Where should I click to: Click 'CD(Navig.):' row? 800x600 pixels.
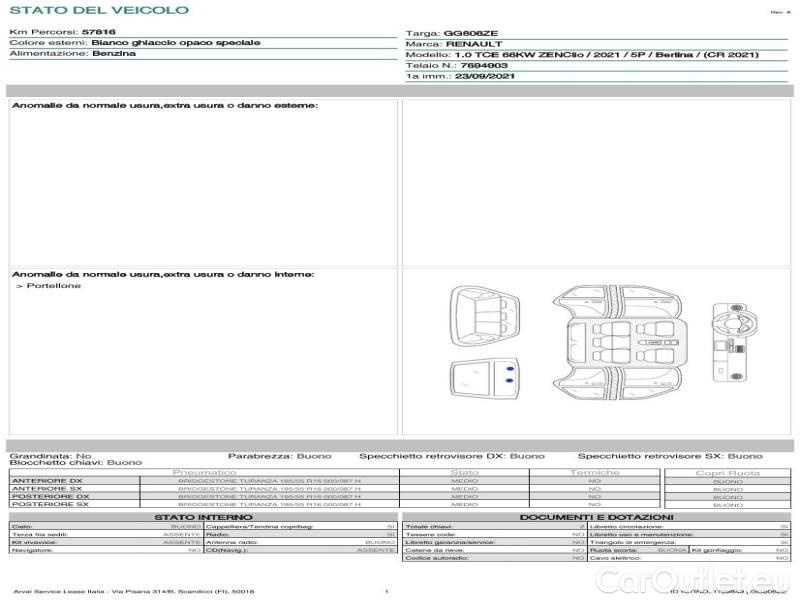pos(301,550)
